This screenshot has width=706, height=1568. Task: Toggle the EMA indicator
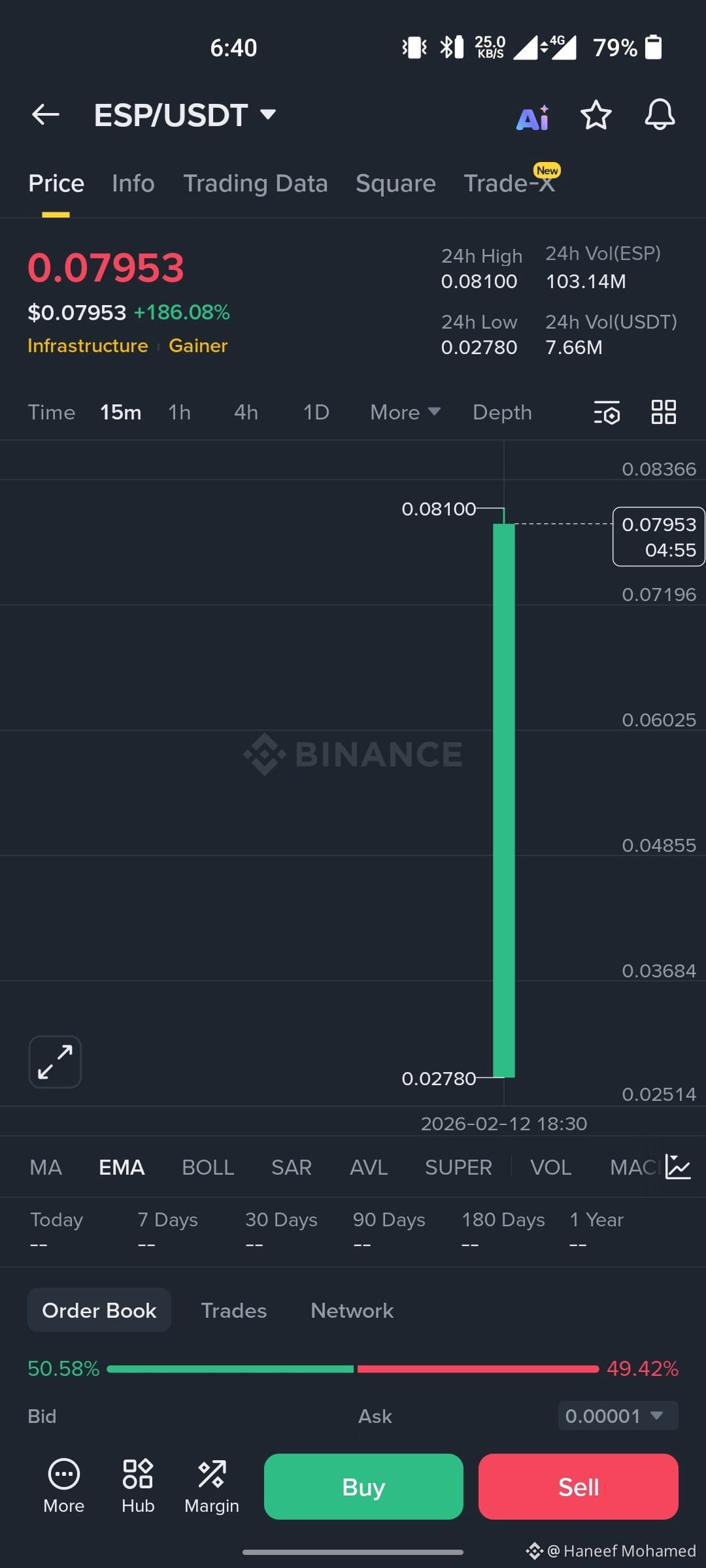click(x=122, y=1167)
